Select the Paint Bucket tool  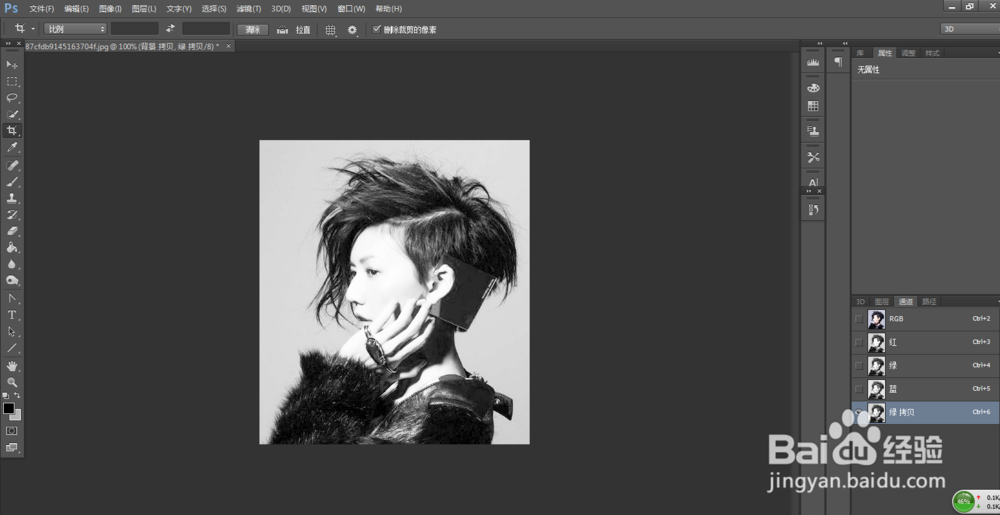click(x=11, y=248)
